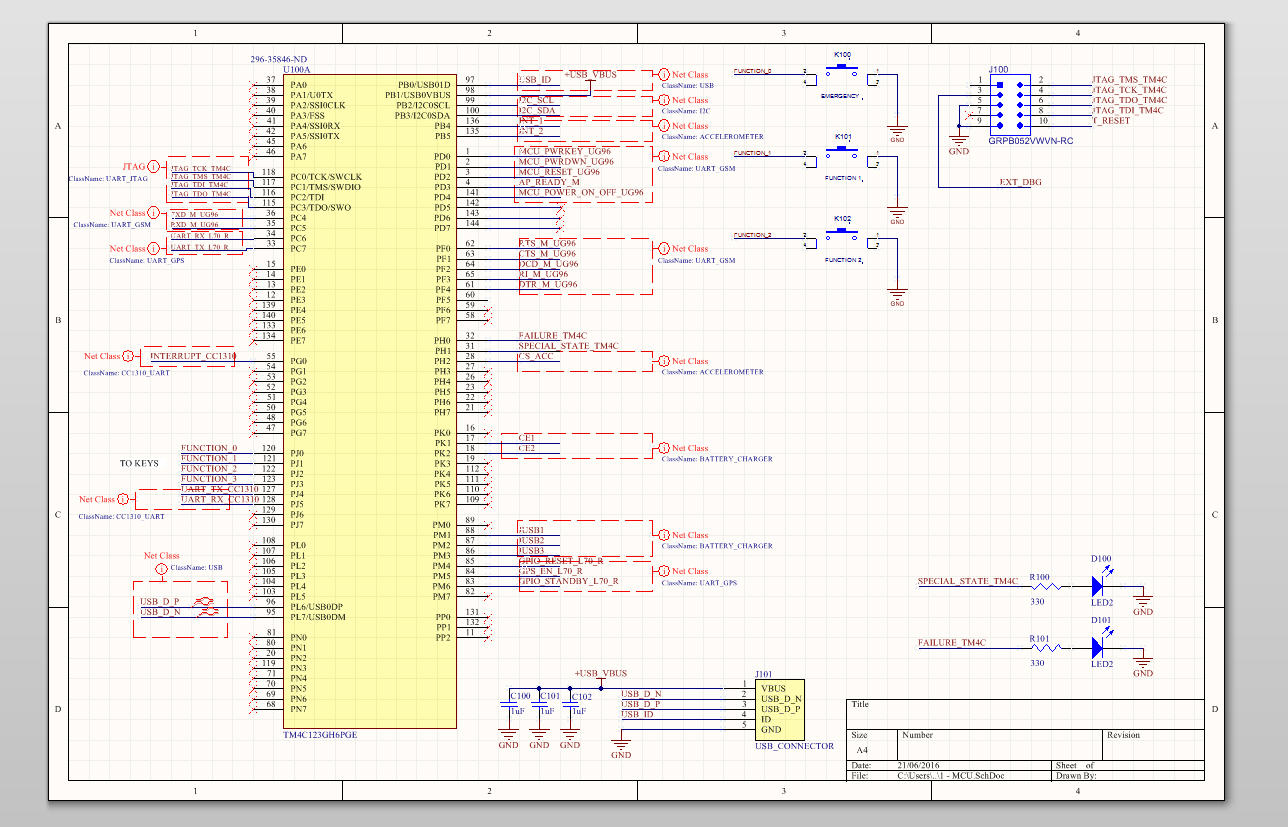Select the MCU_PWRKEY_UG96 net label
The height and width of the screenshot is (827, 1288).
(x=566, y=151)
